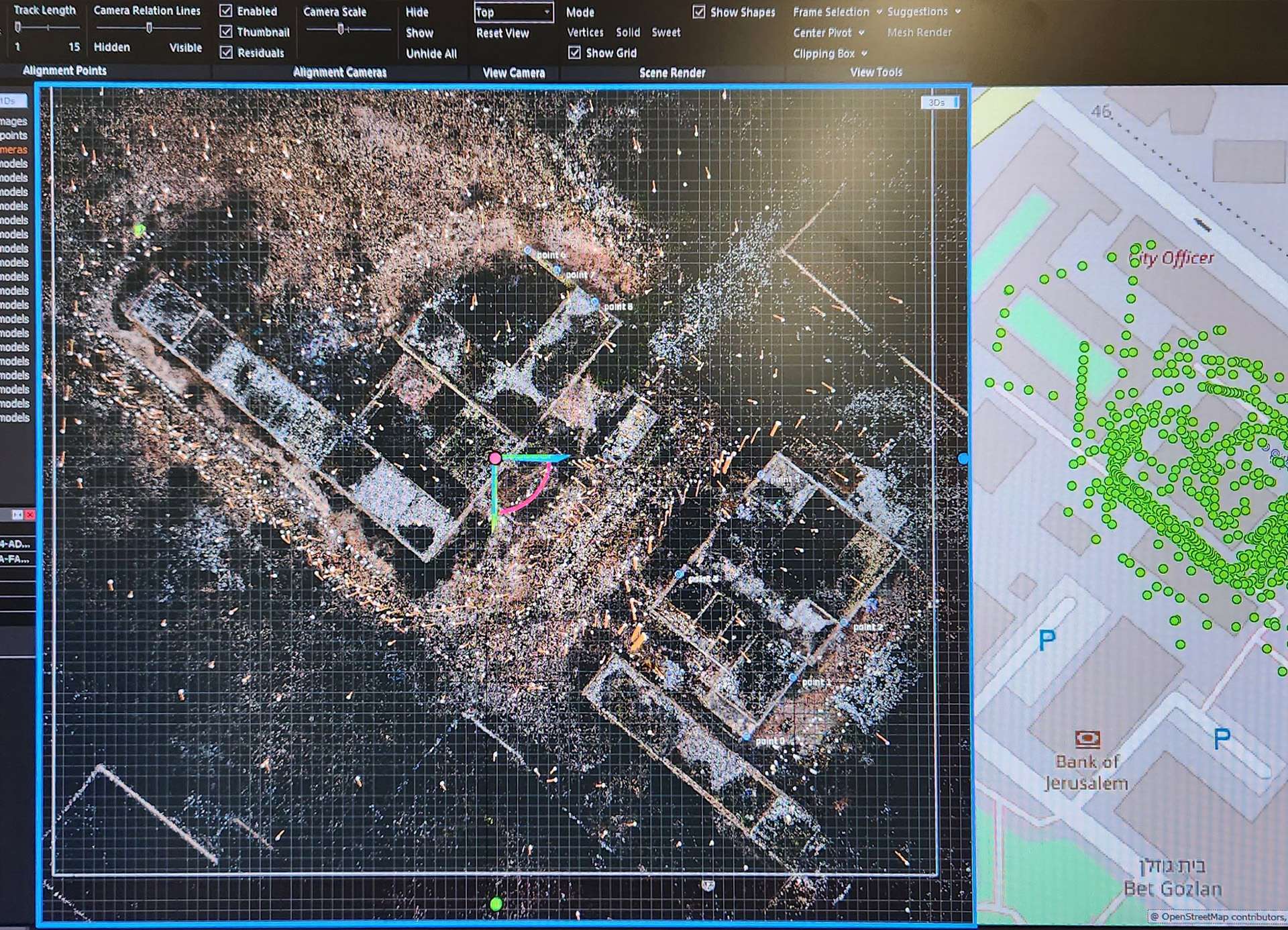Disable the Show Grid checkbox

574,52
